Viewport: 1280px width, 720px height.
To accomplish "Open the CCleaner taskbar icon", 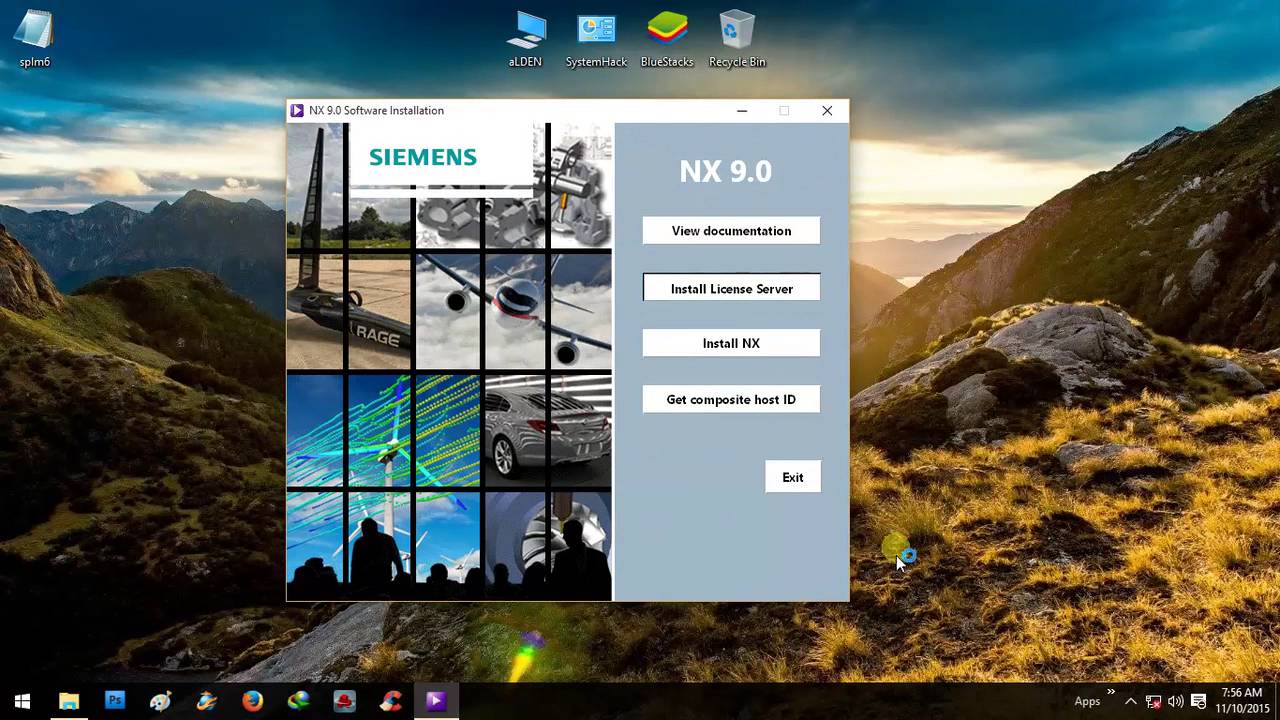I will [390, 701].
